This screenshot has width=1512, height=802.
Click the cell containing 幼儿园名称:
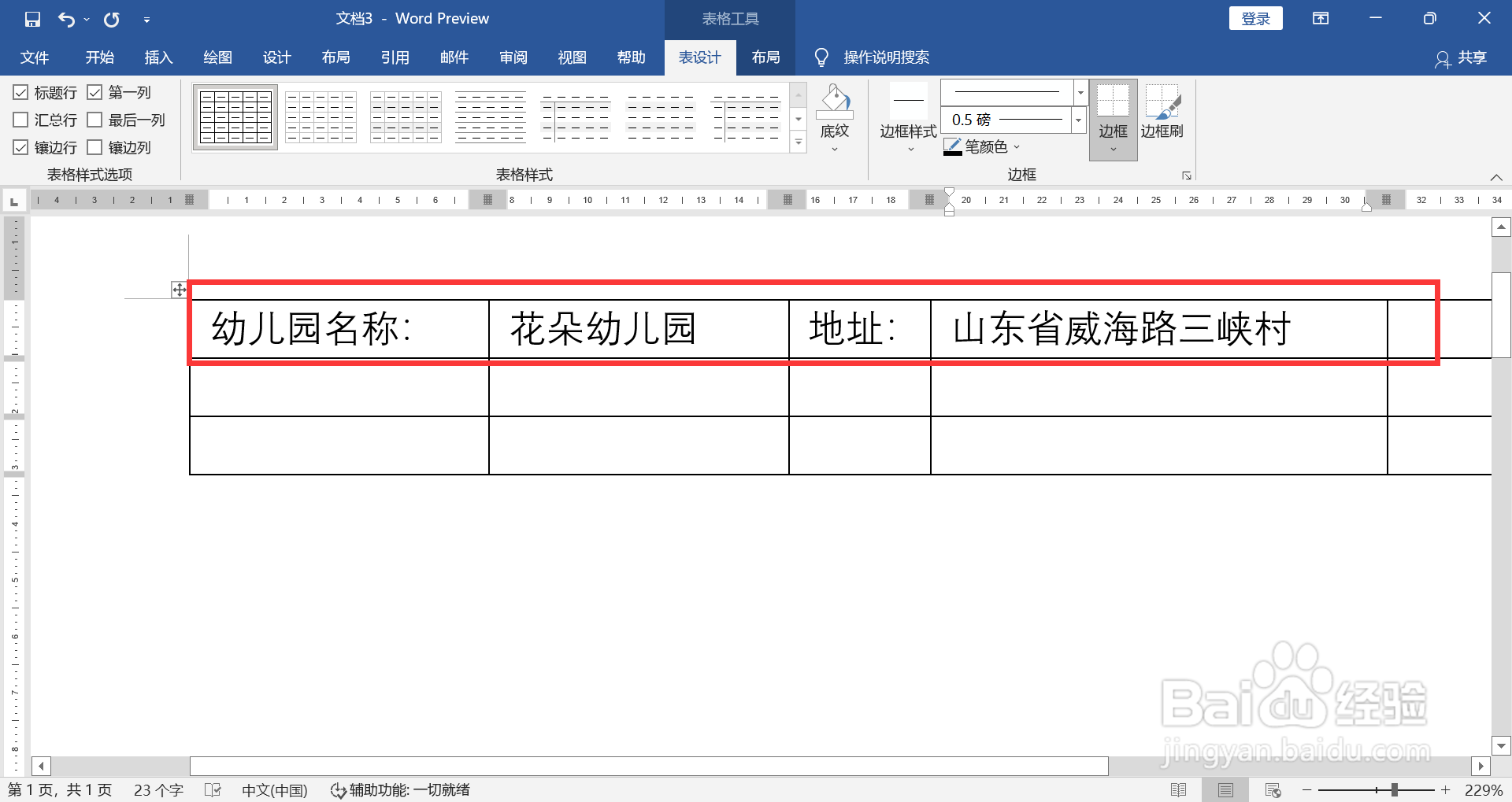(x=339, y=329)
